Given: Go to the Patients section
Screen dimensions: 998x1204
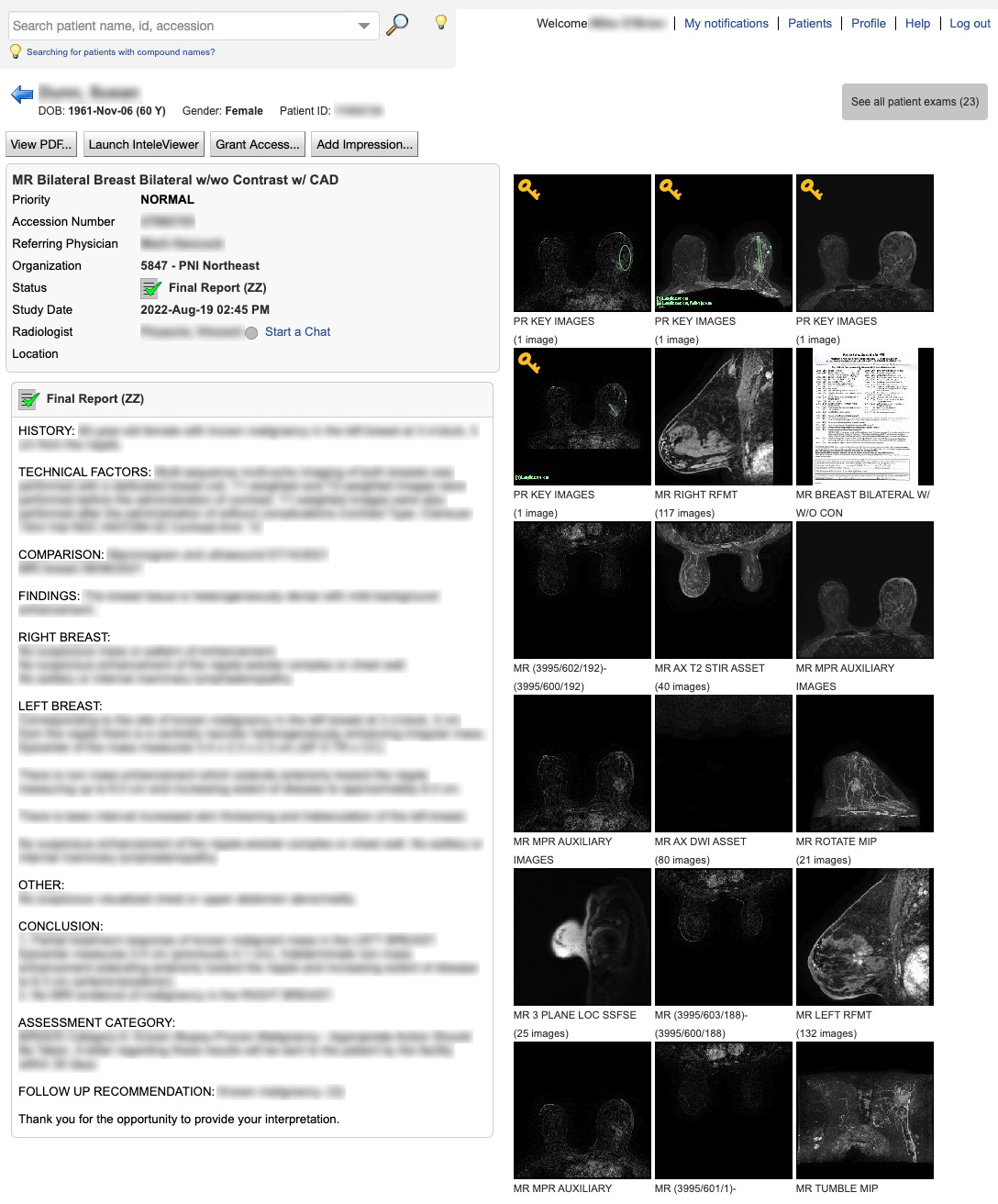Looking at the screenshot, I should (810, 23).
